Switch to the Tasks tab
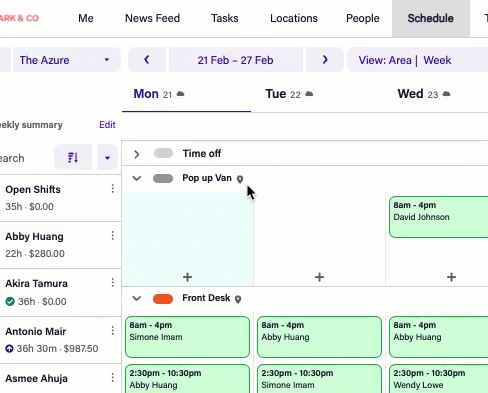This screenshot has height=393, width=488. tap(225, 18)
